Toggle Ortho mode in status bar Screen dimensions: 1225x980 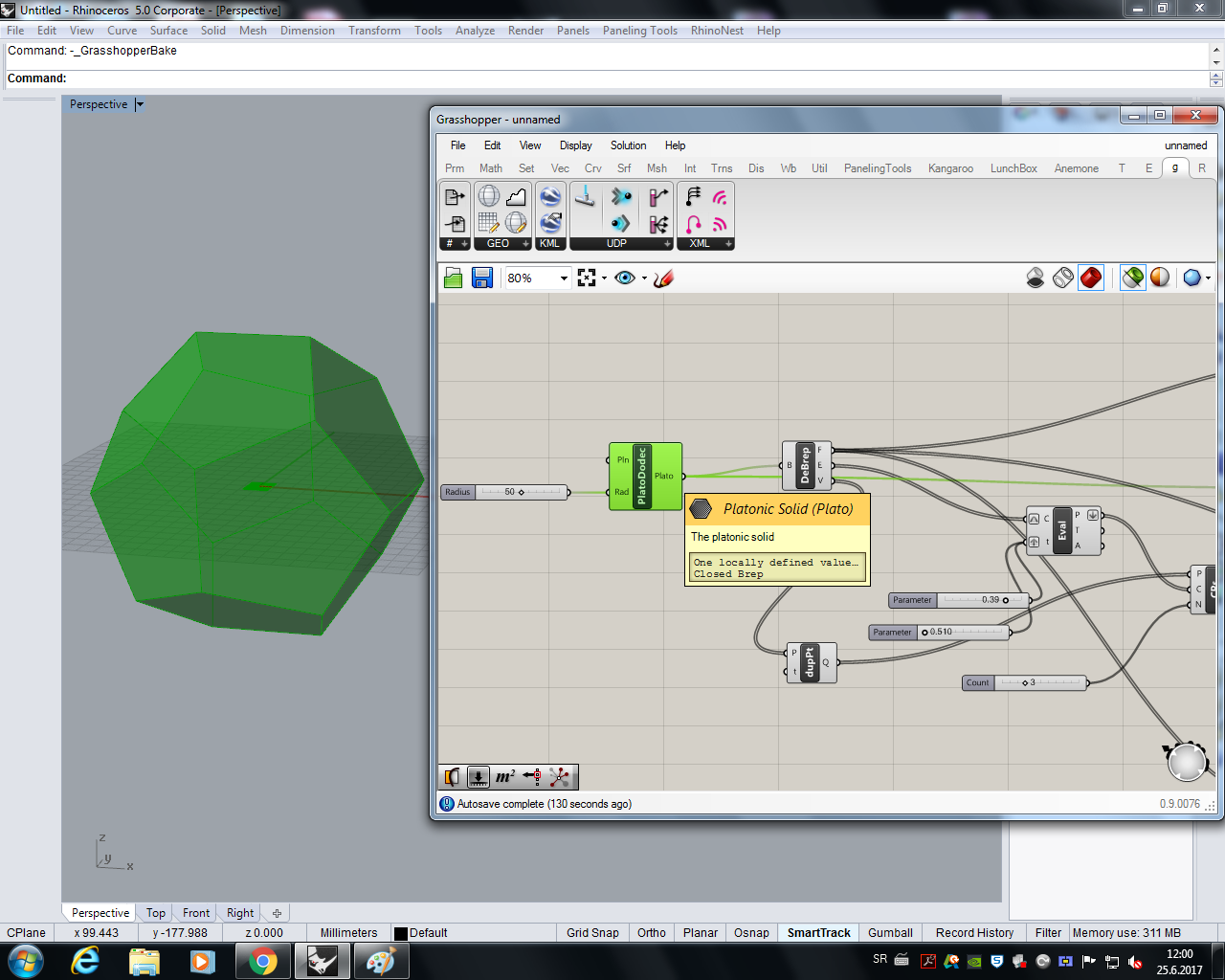652,932
